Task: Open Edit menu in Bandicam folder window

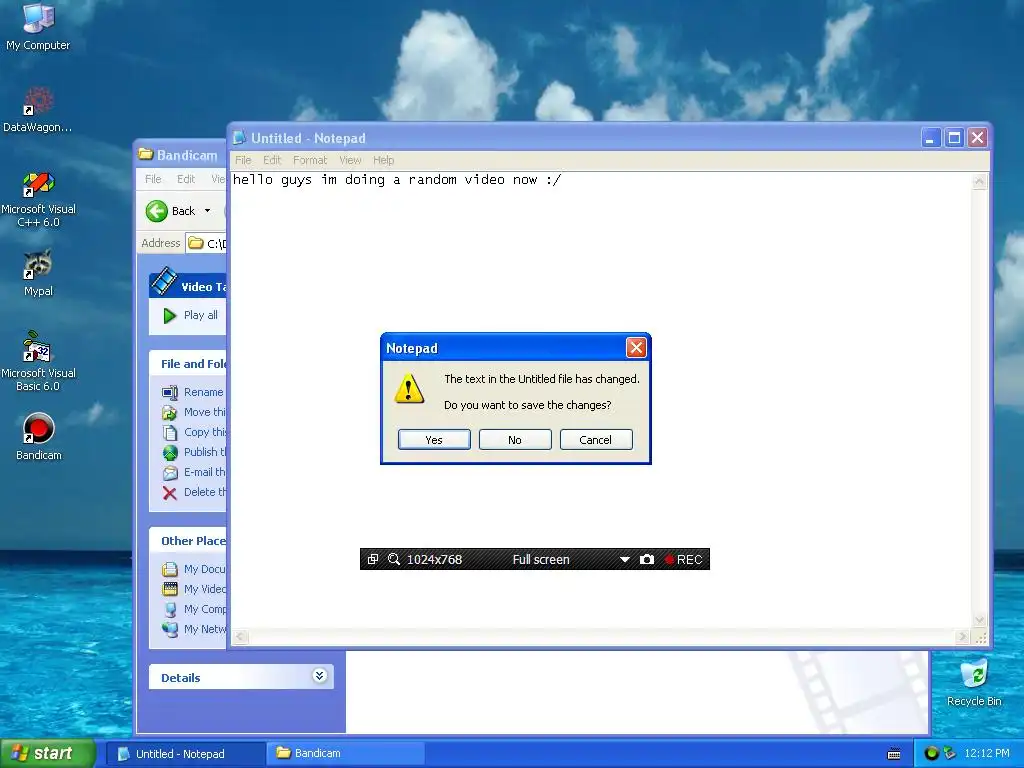Action: tap(185, 179)
